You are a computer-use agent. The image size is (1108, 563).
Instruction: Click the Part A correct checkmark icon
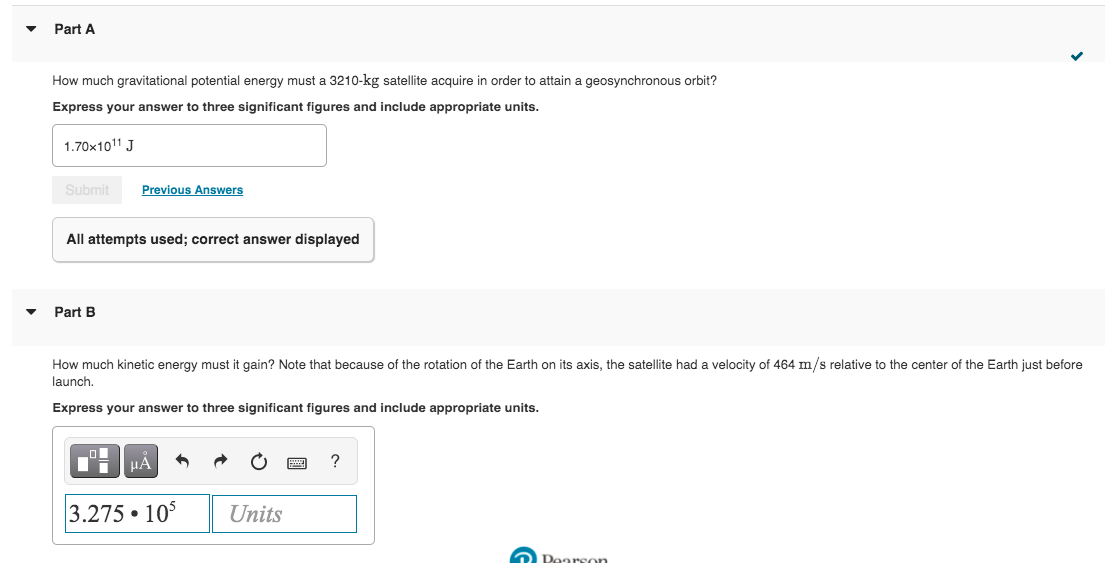[x=1076, y=56]
